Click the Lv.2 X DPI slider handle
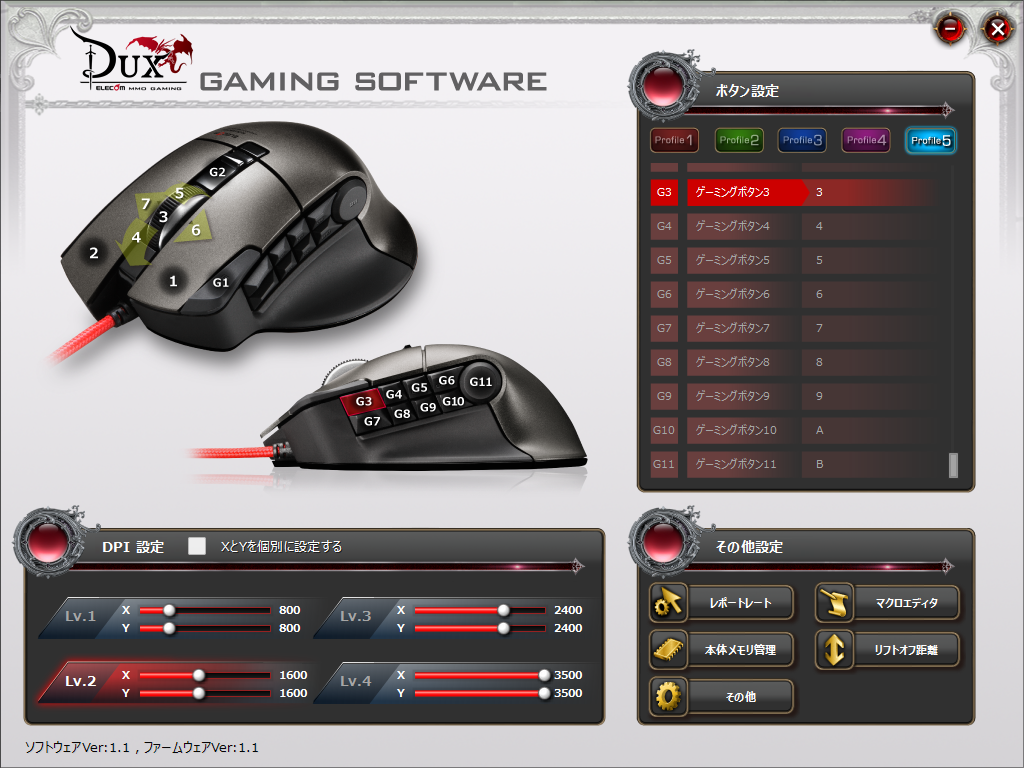The height and width of the screenshot is (768, 1024). pos(199,675)
